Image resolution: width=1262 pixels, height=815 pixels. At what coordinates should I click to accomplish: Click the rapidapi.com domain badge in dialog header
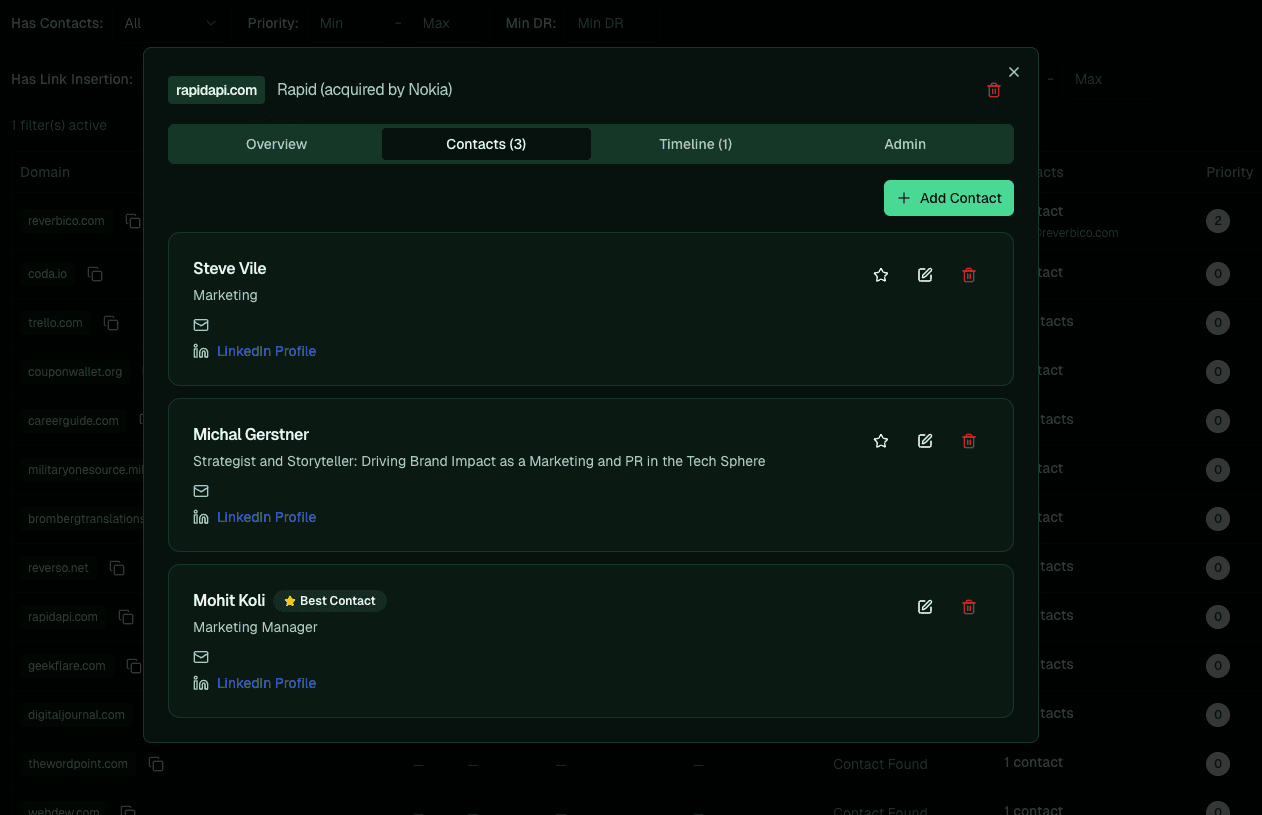click(x=216, y=90)
